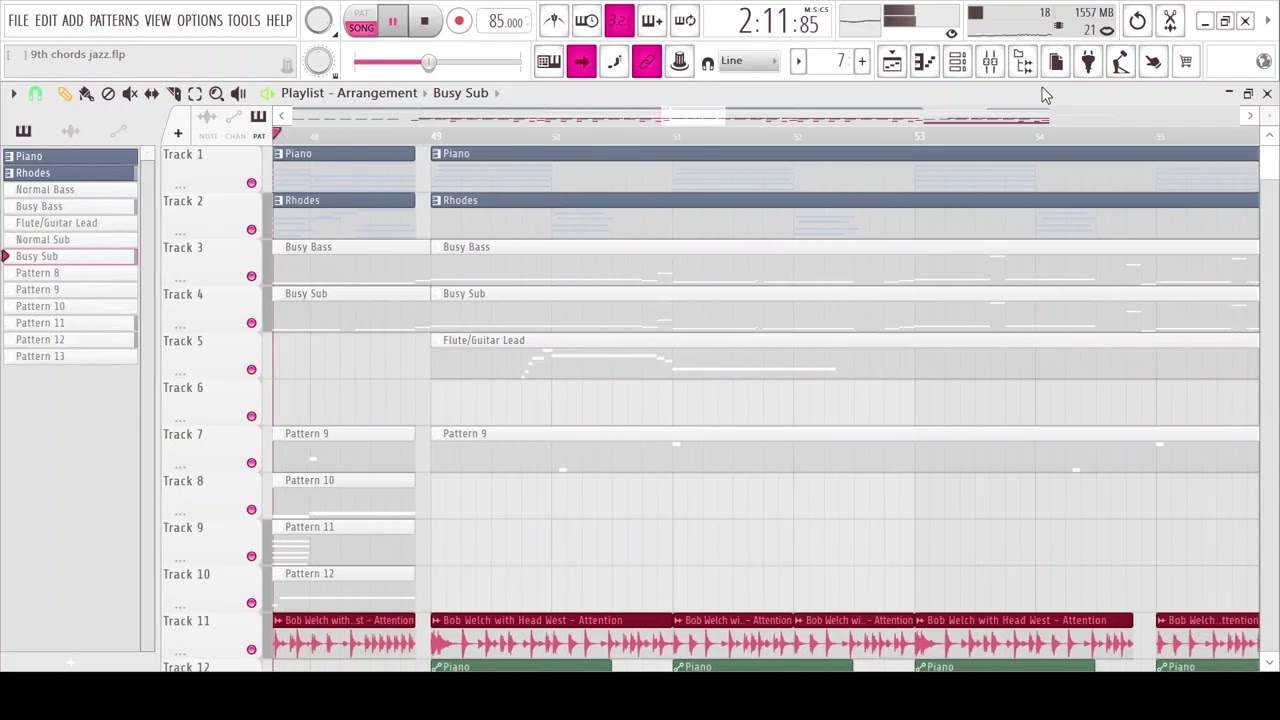
Task: Select the playlist Paint brush tool
Action: pyautogui.click(x=86, y=93)
